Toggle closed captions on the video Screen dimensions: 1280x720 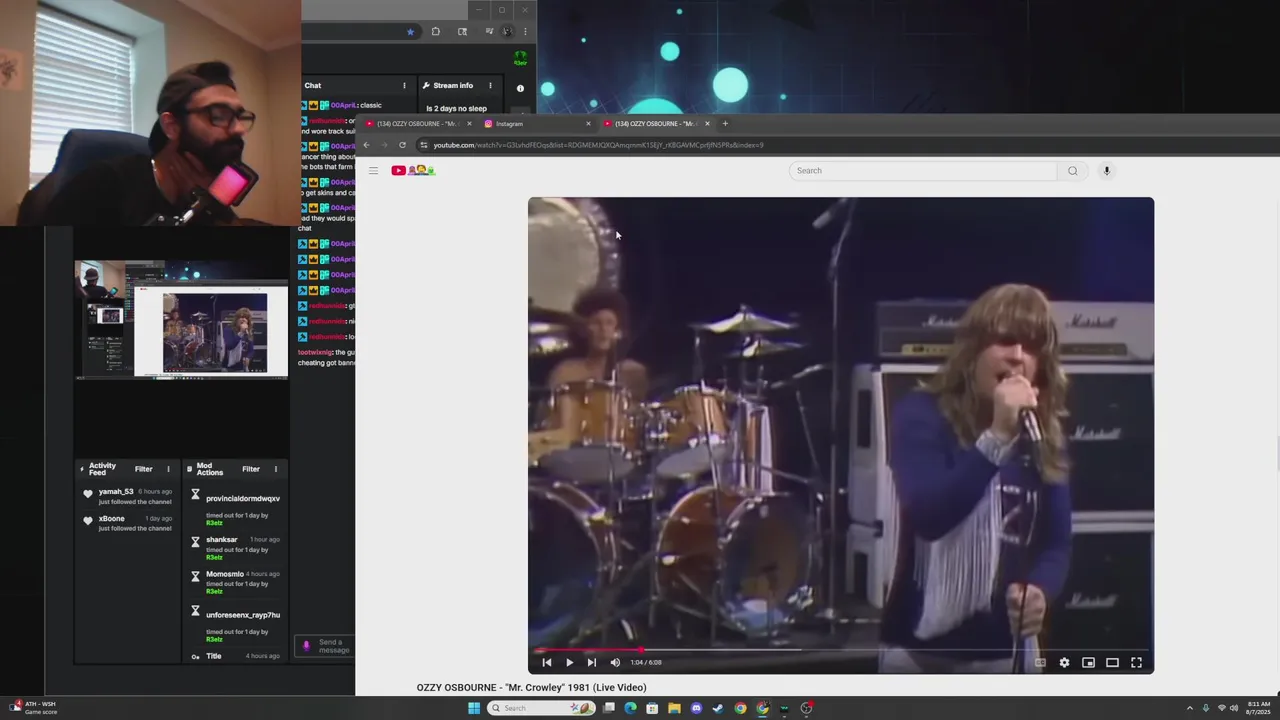click(1040, 662)
